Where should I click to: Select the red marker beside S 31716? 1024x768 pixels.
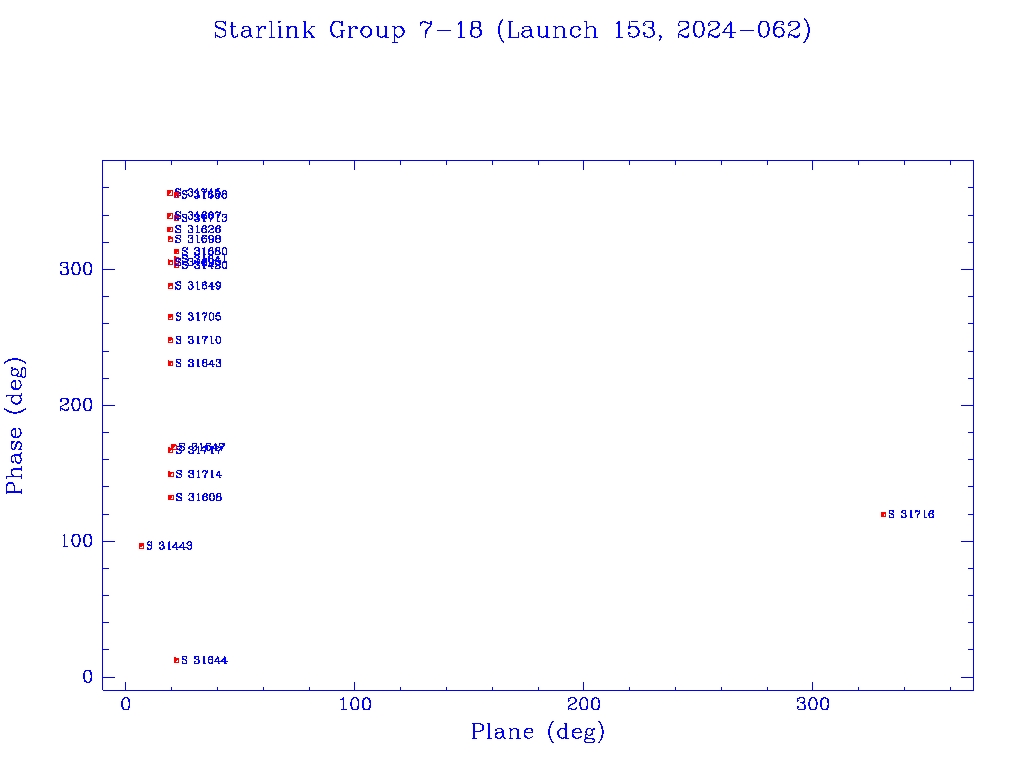point(884,515)
